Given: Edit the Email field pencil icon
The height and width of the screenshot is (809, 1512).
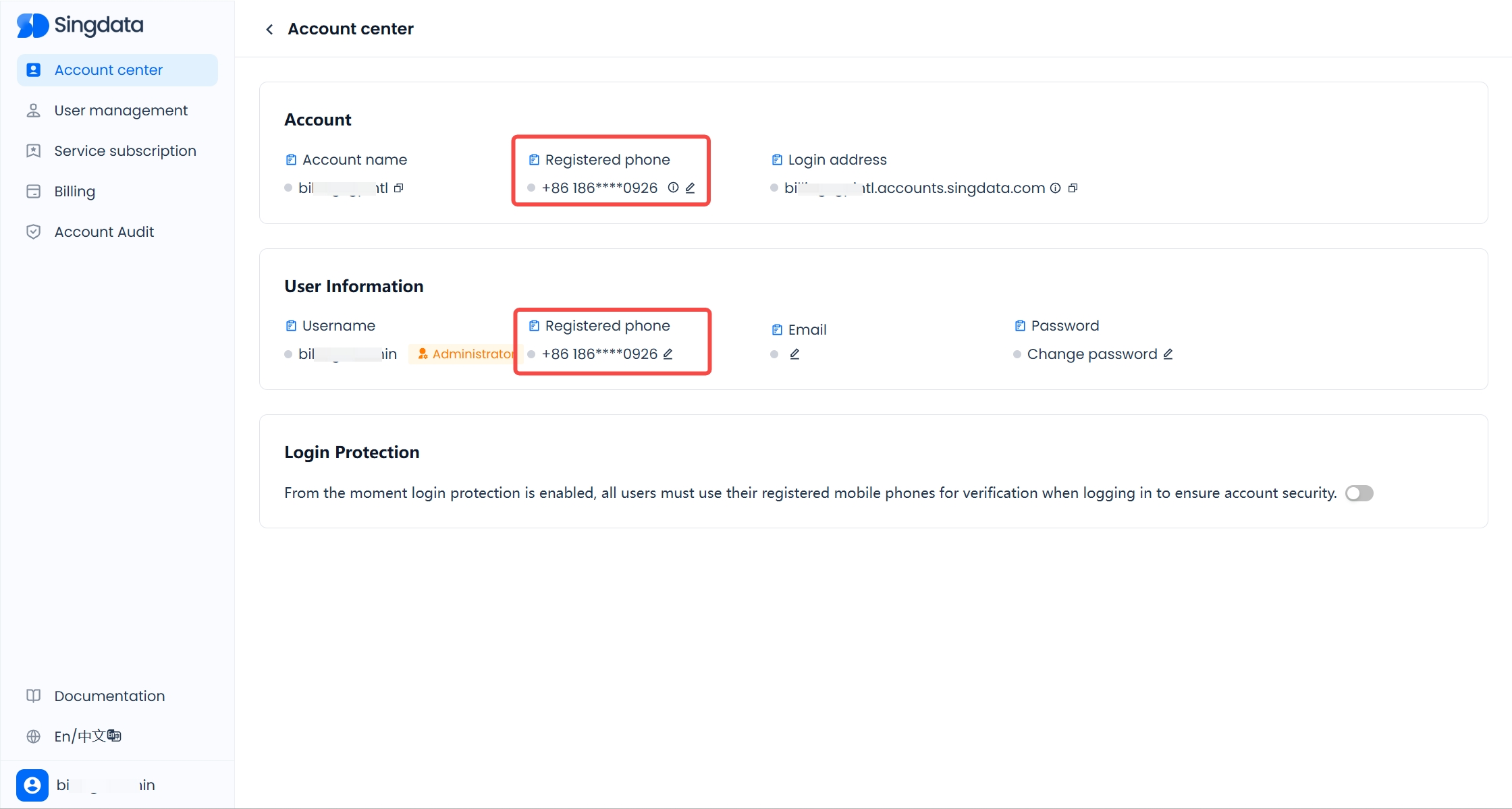Looking at the screenshot, I should [794, 354].
